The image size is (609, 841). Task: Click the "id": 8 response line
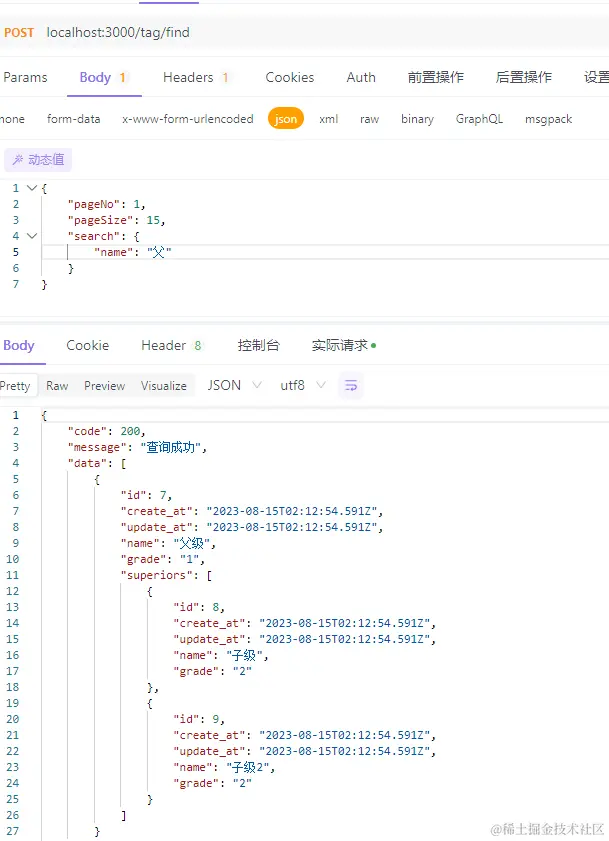click(x=199, y=607)
